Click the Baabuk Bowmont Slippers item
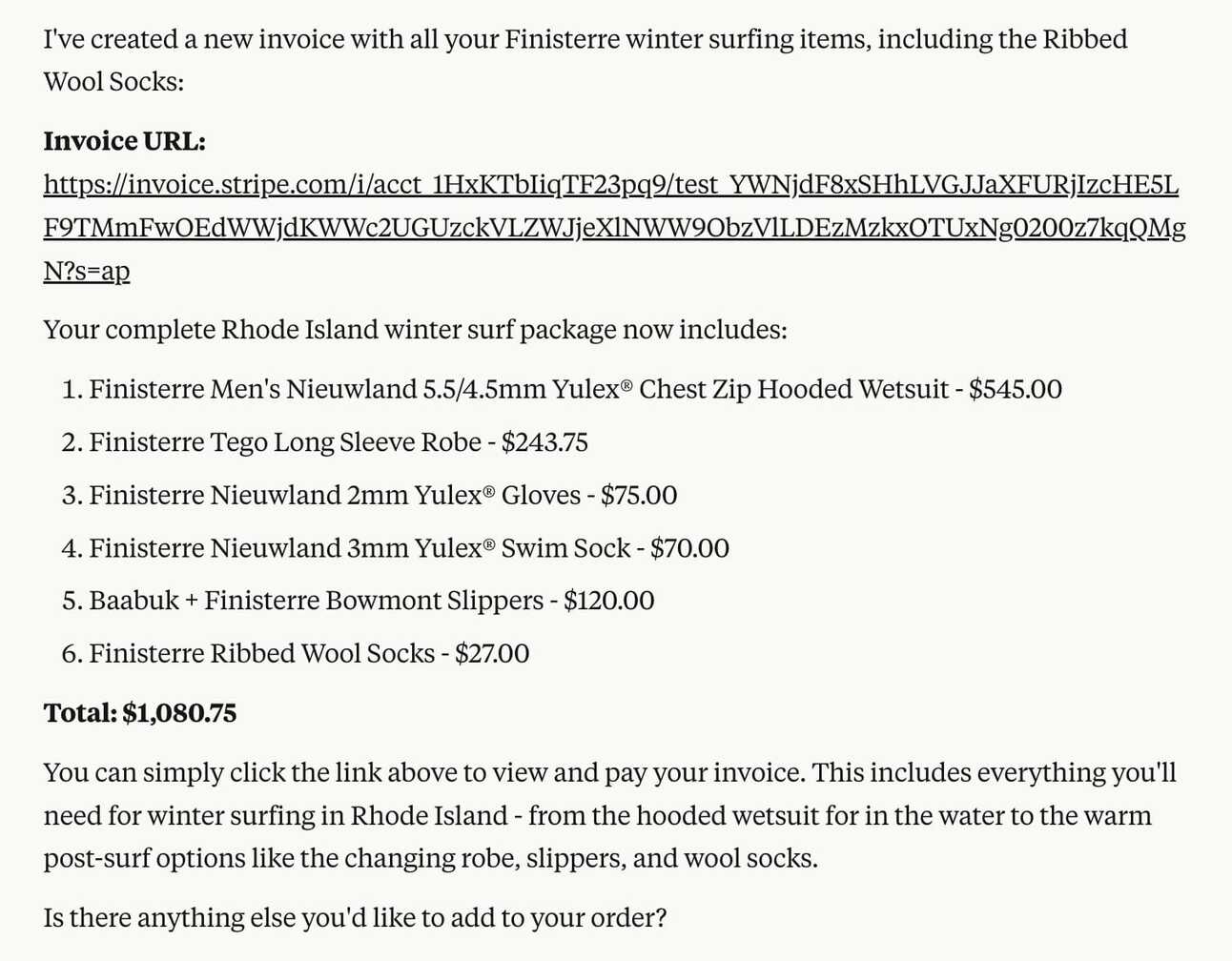This screenshot has width=1232, height=961. click(x=317, y=601)
